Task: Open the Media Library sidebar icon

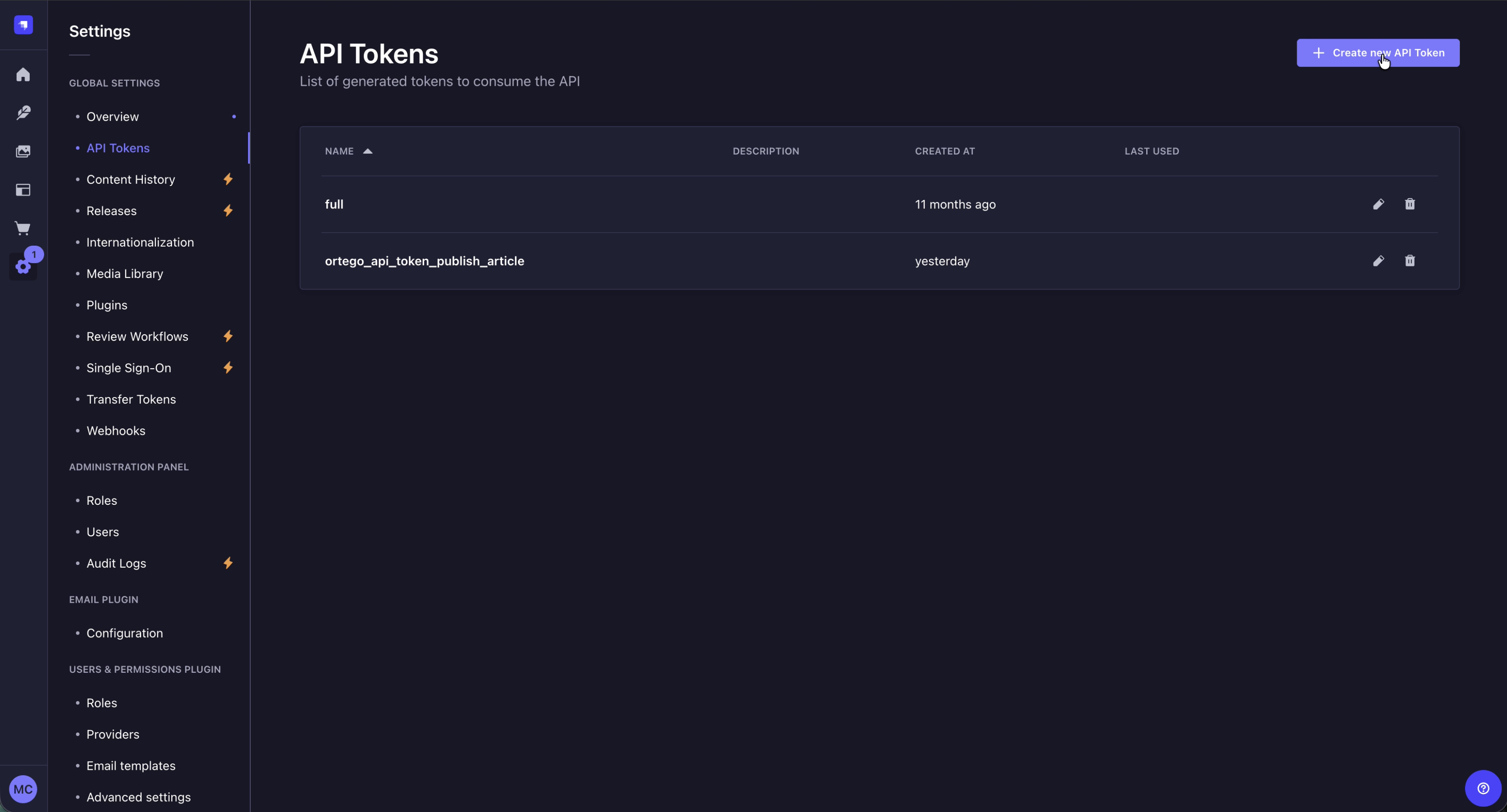Action: tap(23, 151)
